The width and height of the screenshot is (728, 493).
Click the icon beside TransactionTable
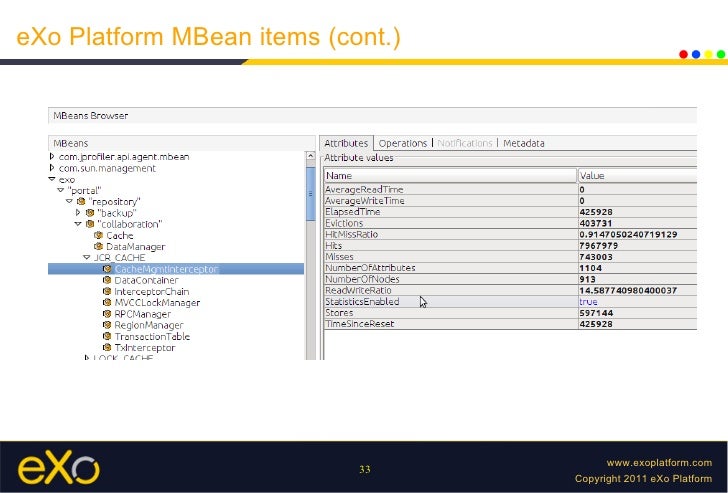click(107, 336)
